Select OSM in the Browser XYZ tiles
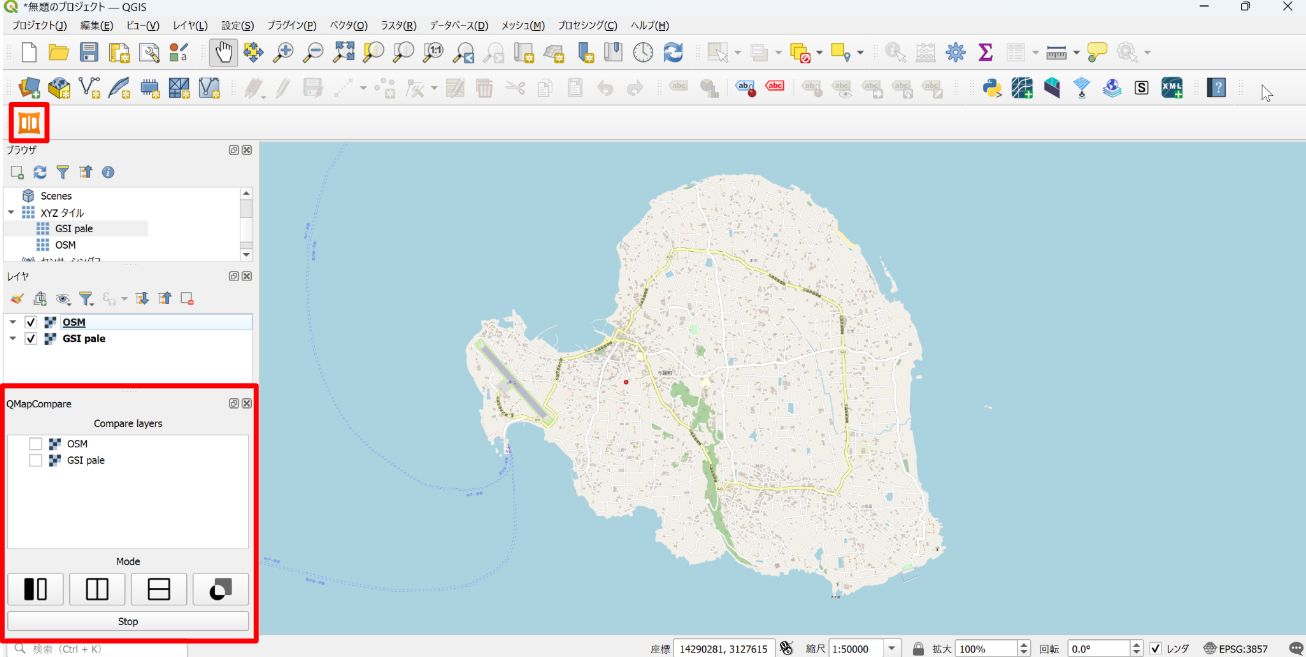Image resolution: width=1306 pixels, height=657 pixels. pos(65,244)
